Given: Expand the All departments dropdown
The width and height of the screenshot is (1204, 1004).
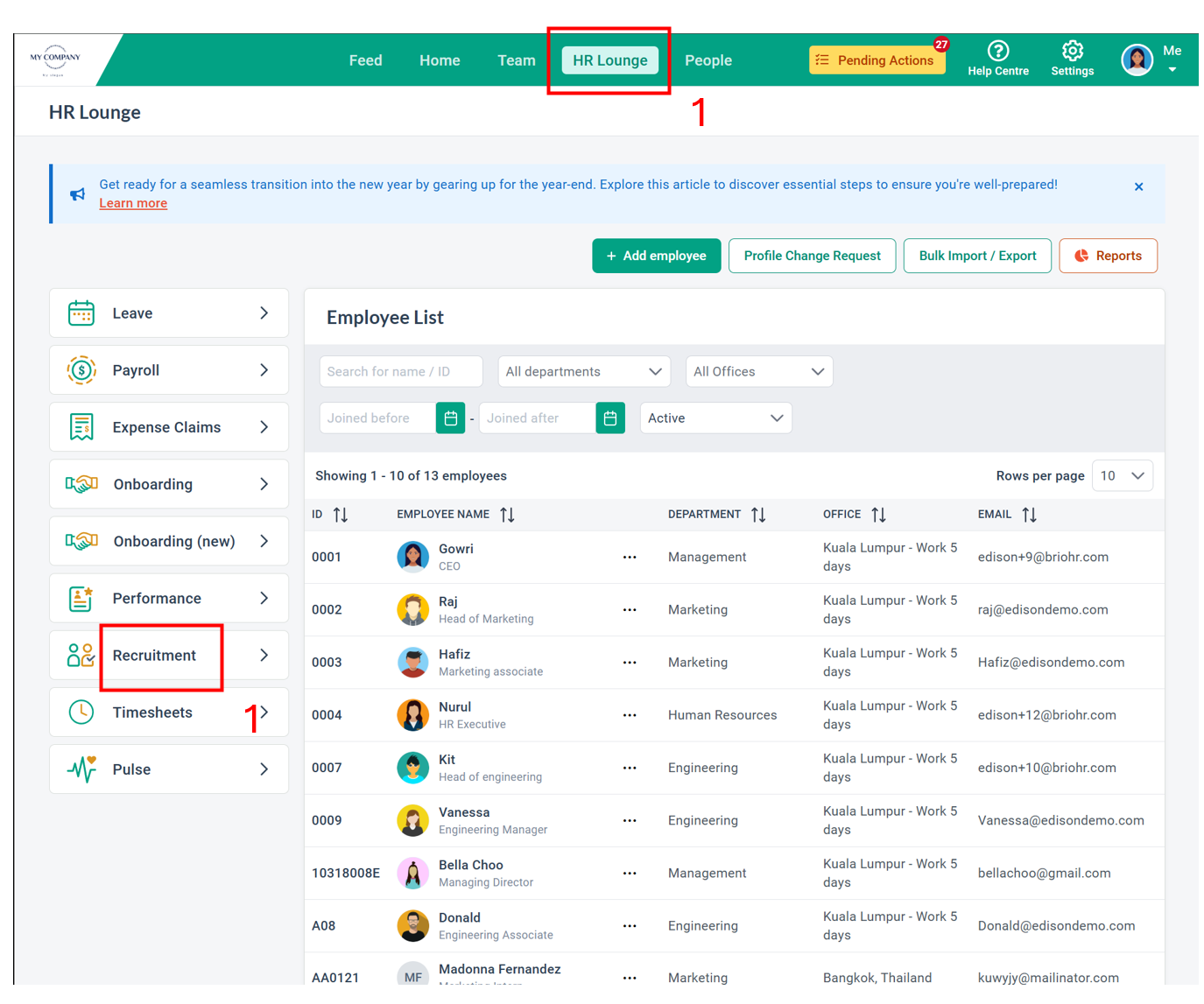Looking at the screenshot, I should [583, 371].
